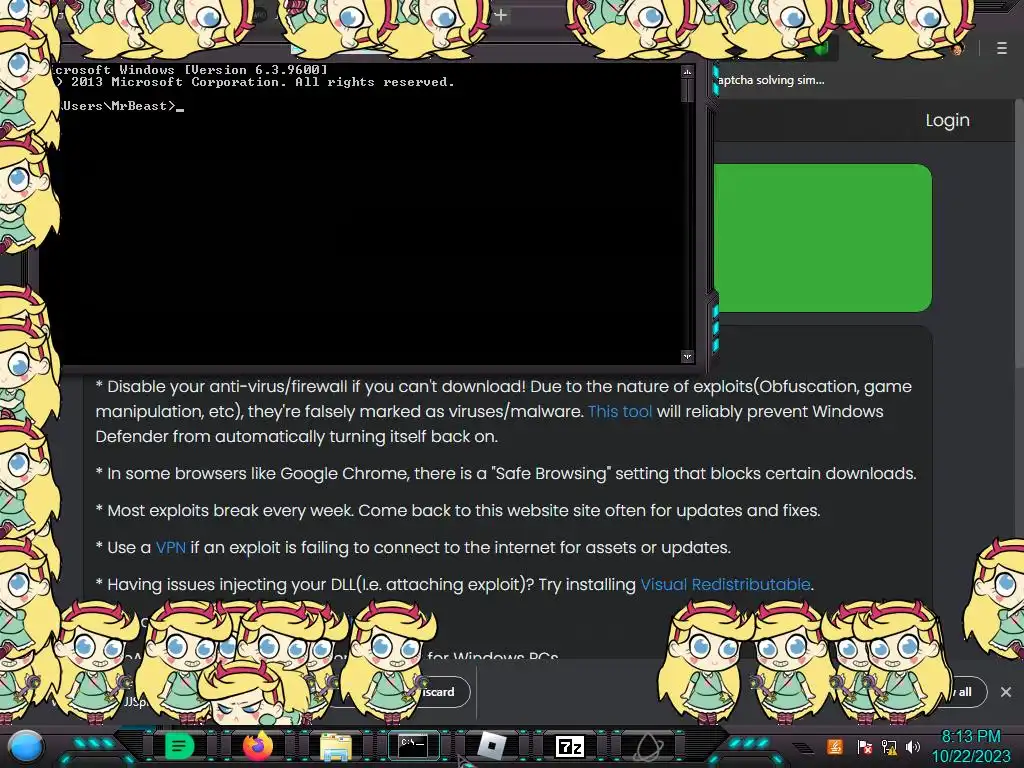The height and width of the screenshot is (768, 1024).
Task: Click the Login link on the website
Action: [947, 120]
